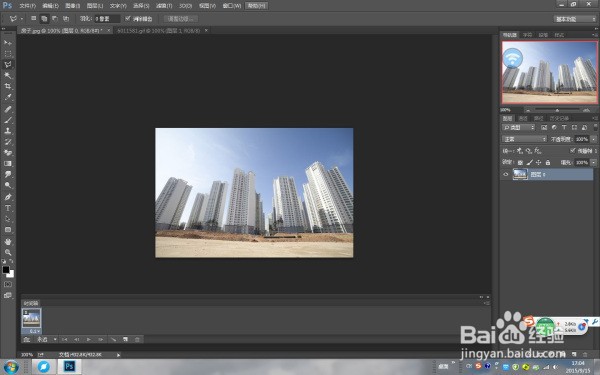Open the Filter menu
The width and height of the screenshot is (600, 375).
tap(164, 6)
